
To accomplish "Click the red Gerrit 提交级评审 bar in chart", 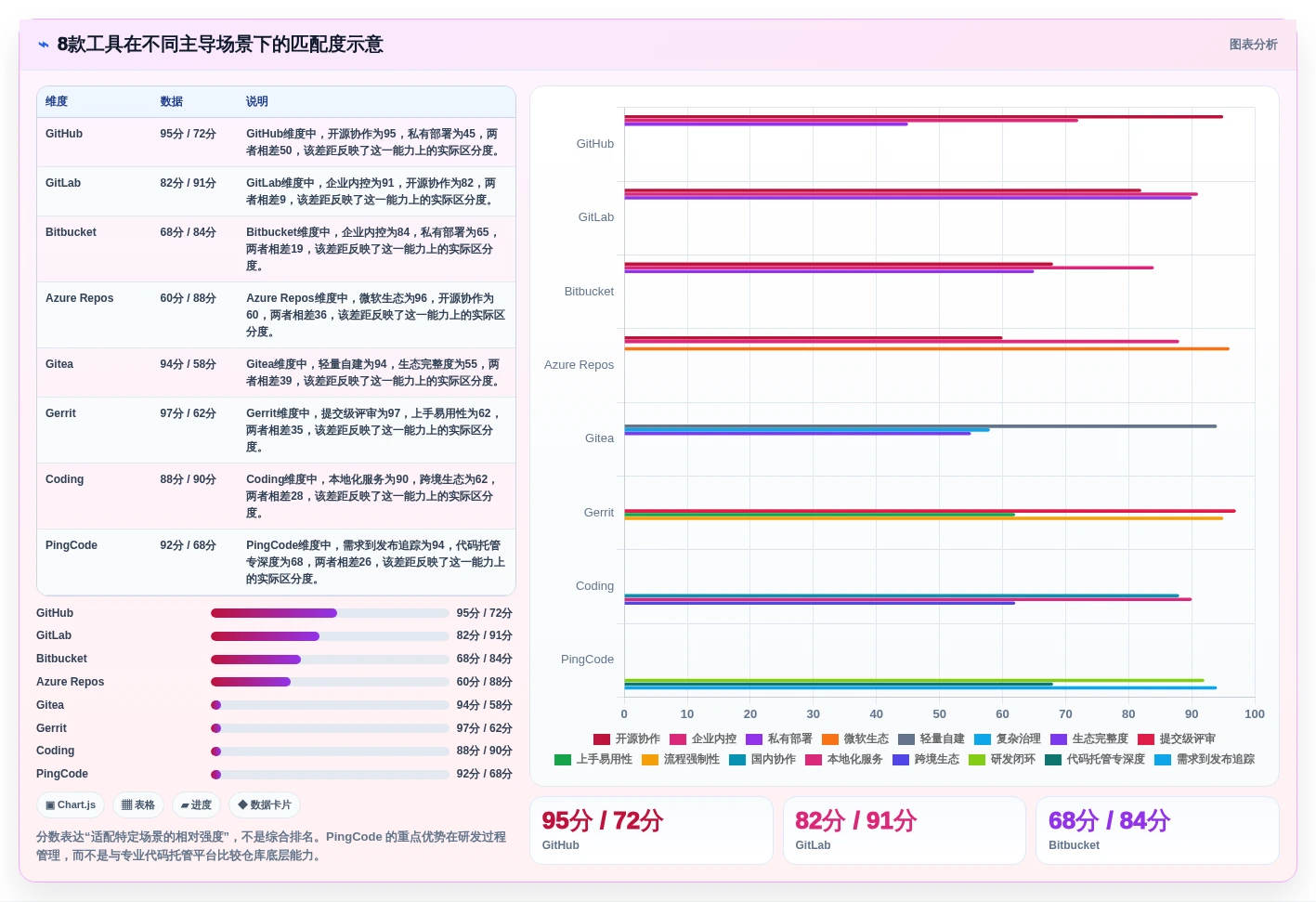I will pyautogui.click(x=930, y=511).
